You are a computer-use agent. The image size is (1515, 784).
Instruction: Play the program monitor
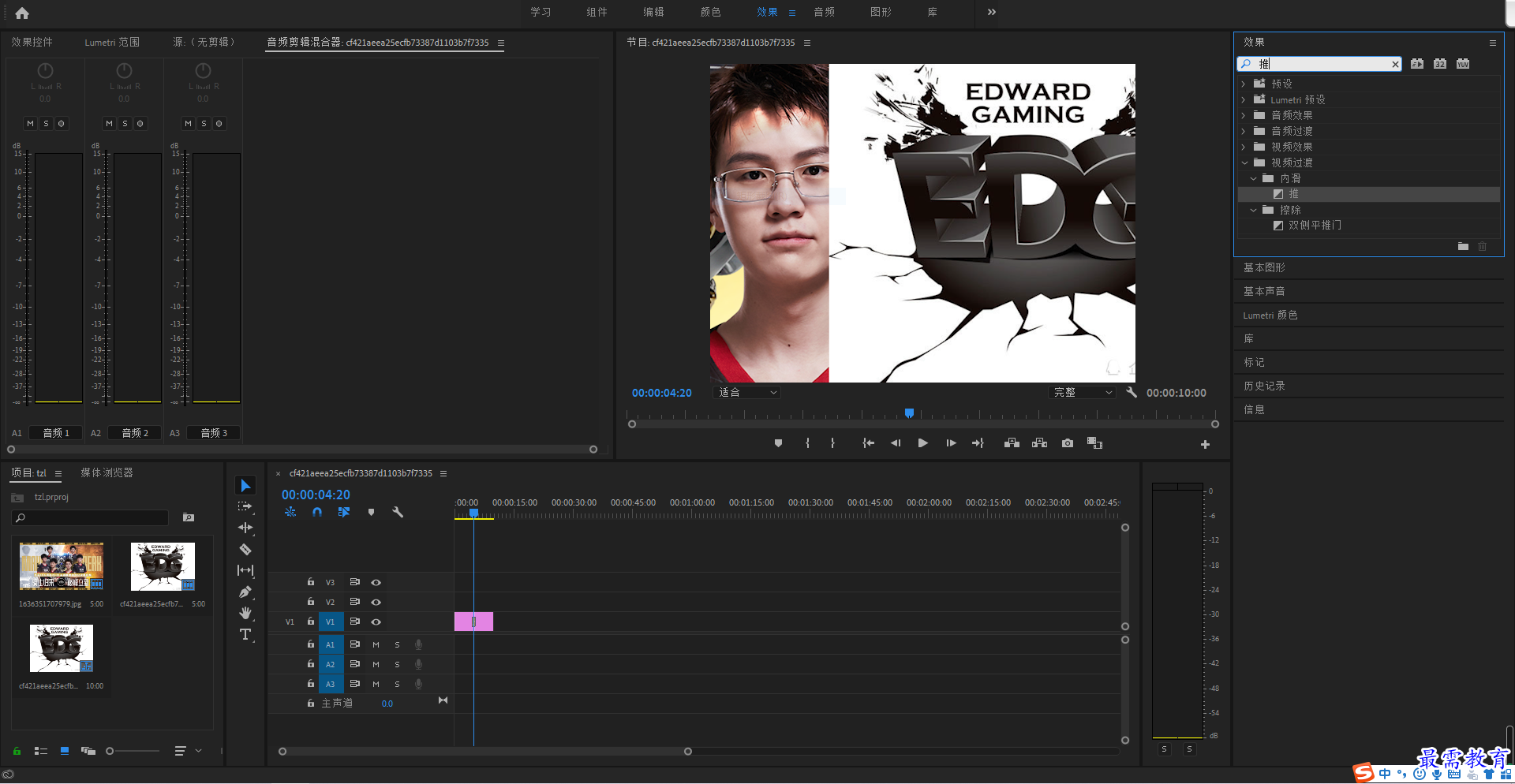pyautogui.click(x=922, y=443)
